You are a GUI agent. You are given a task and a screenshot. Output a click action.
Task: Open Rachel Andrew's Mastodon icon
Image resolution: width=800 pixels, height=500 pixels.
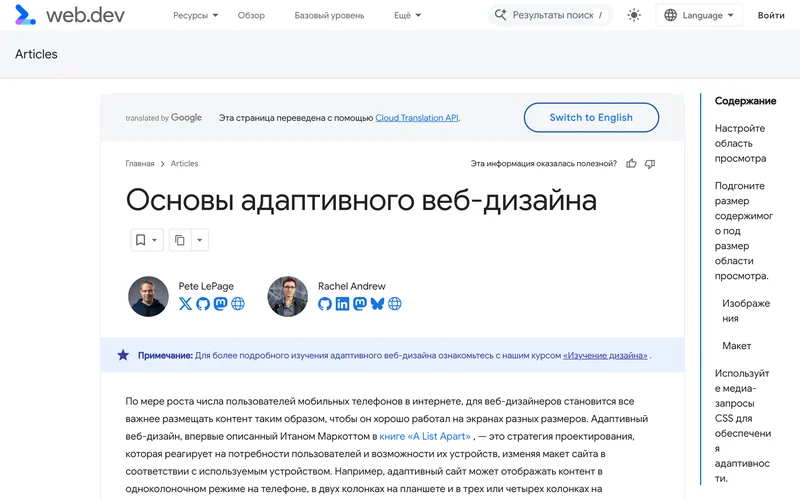coord(360,304)
